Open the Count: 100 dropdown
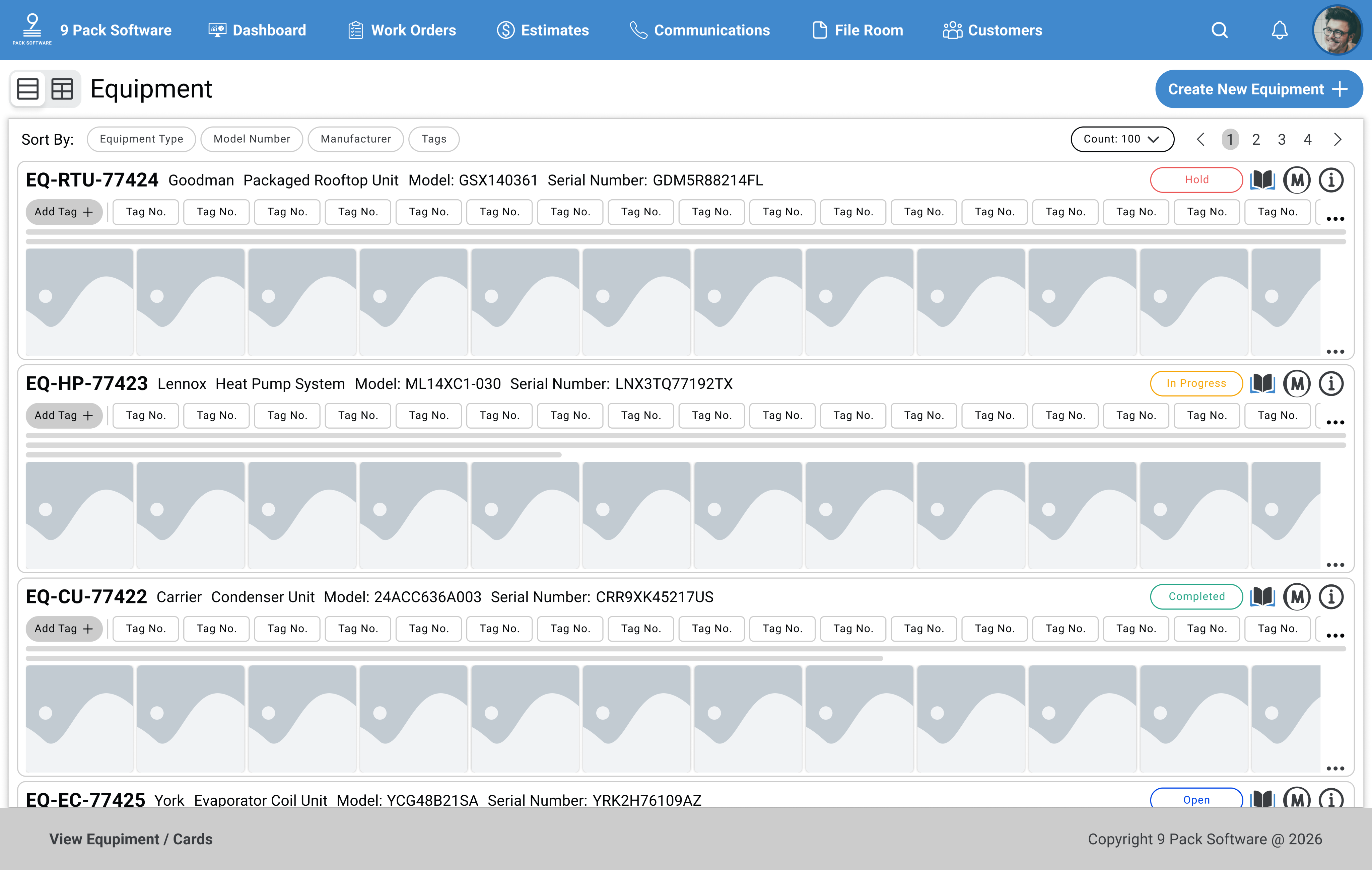Viewport: 1372px width, 870px height. [1121, 139]
